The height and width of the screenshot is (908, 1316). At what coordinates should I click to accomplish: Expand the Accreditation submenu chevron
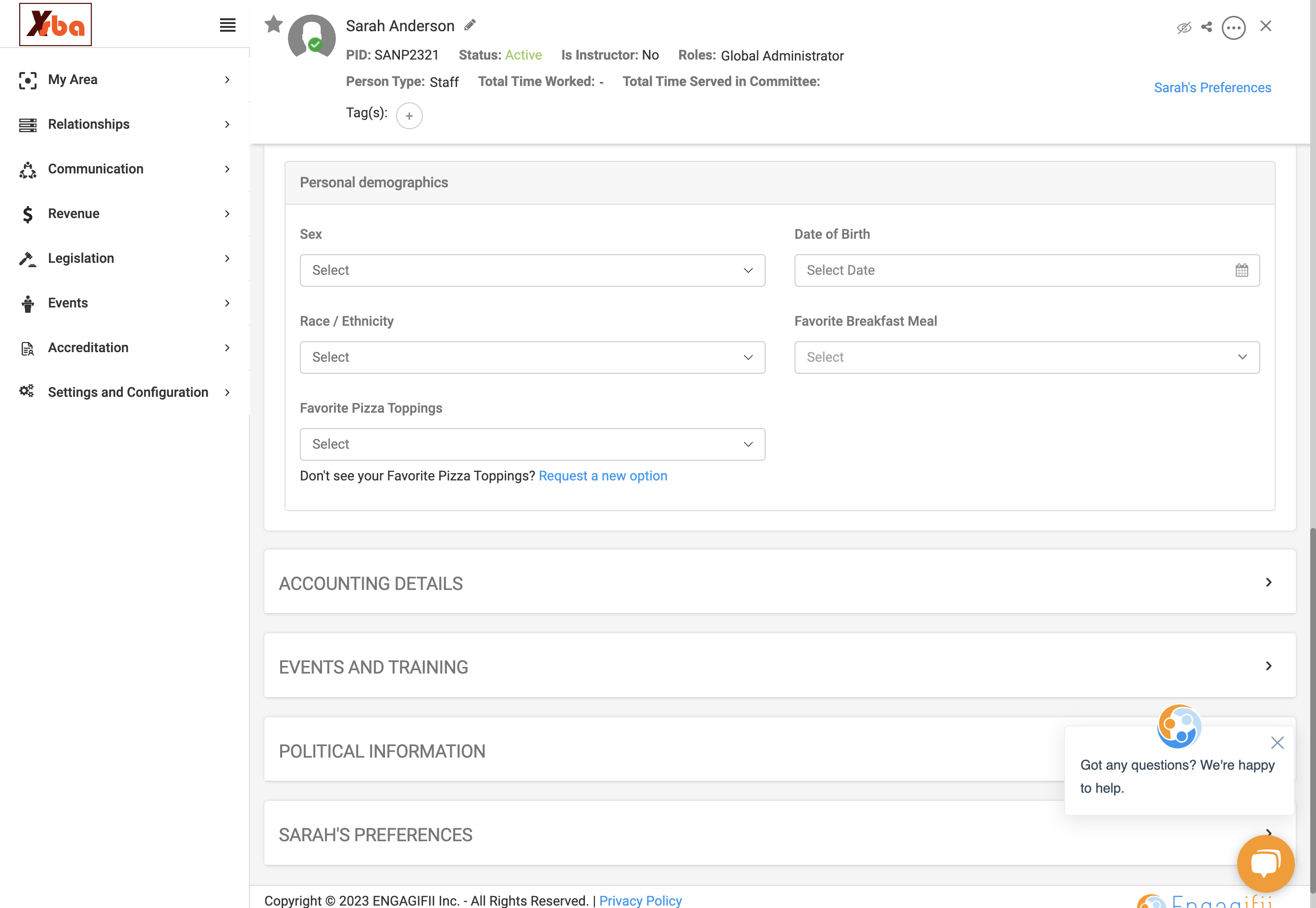227,348
